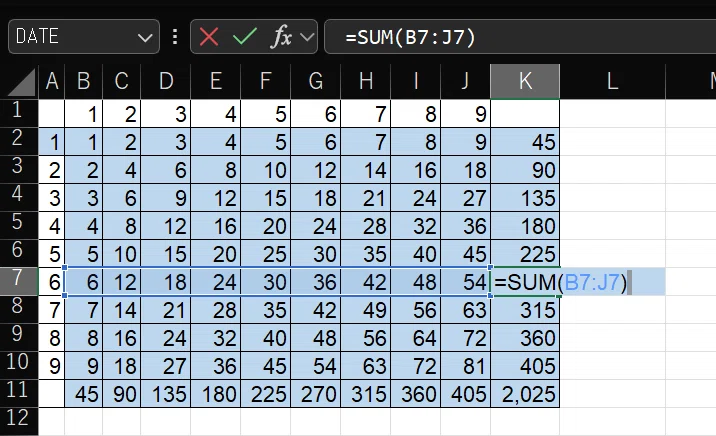Click cell K3 containing 90

point(525,170)
